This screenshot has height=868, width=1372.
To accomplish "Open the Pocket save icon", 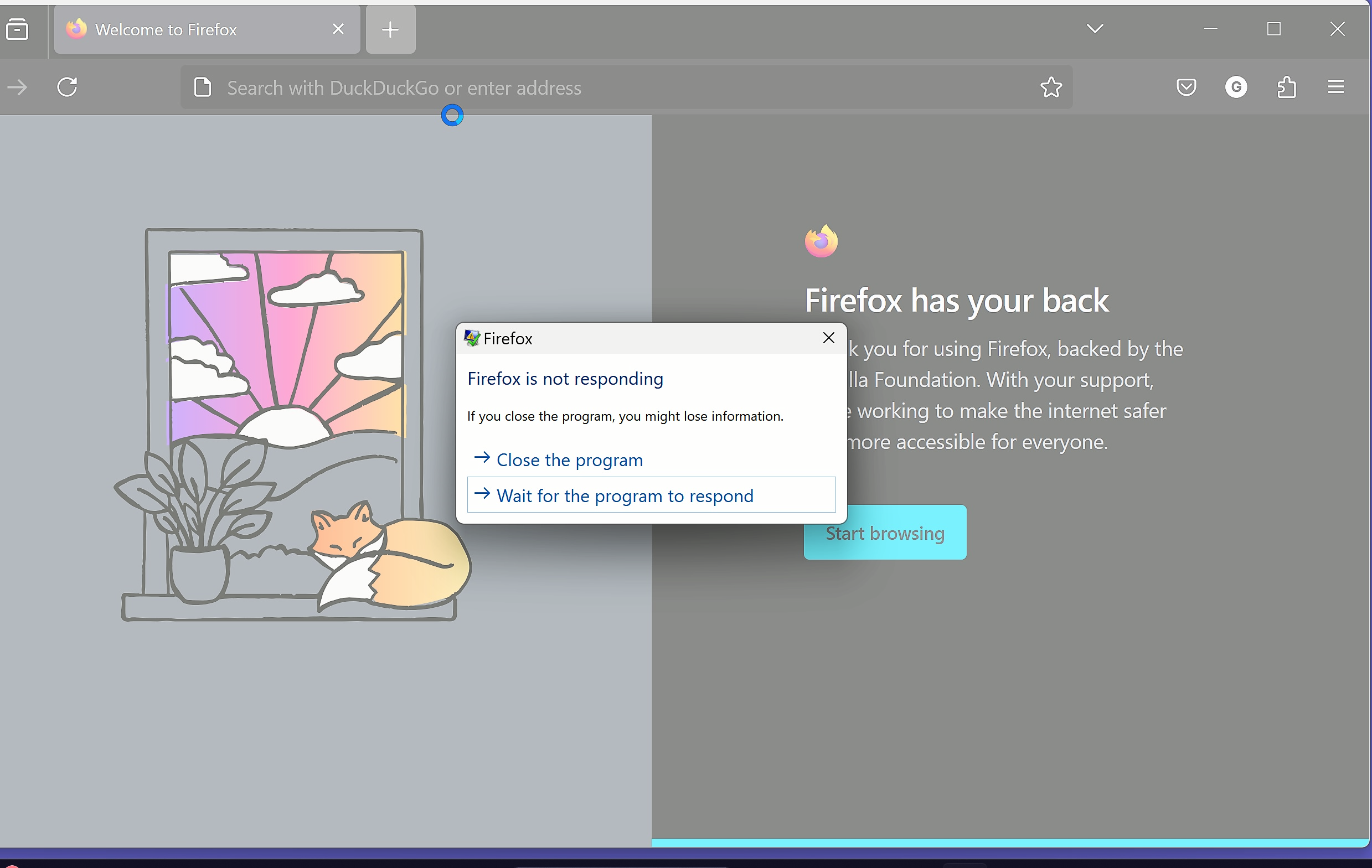I will 1187,87.
